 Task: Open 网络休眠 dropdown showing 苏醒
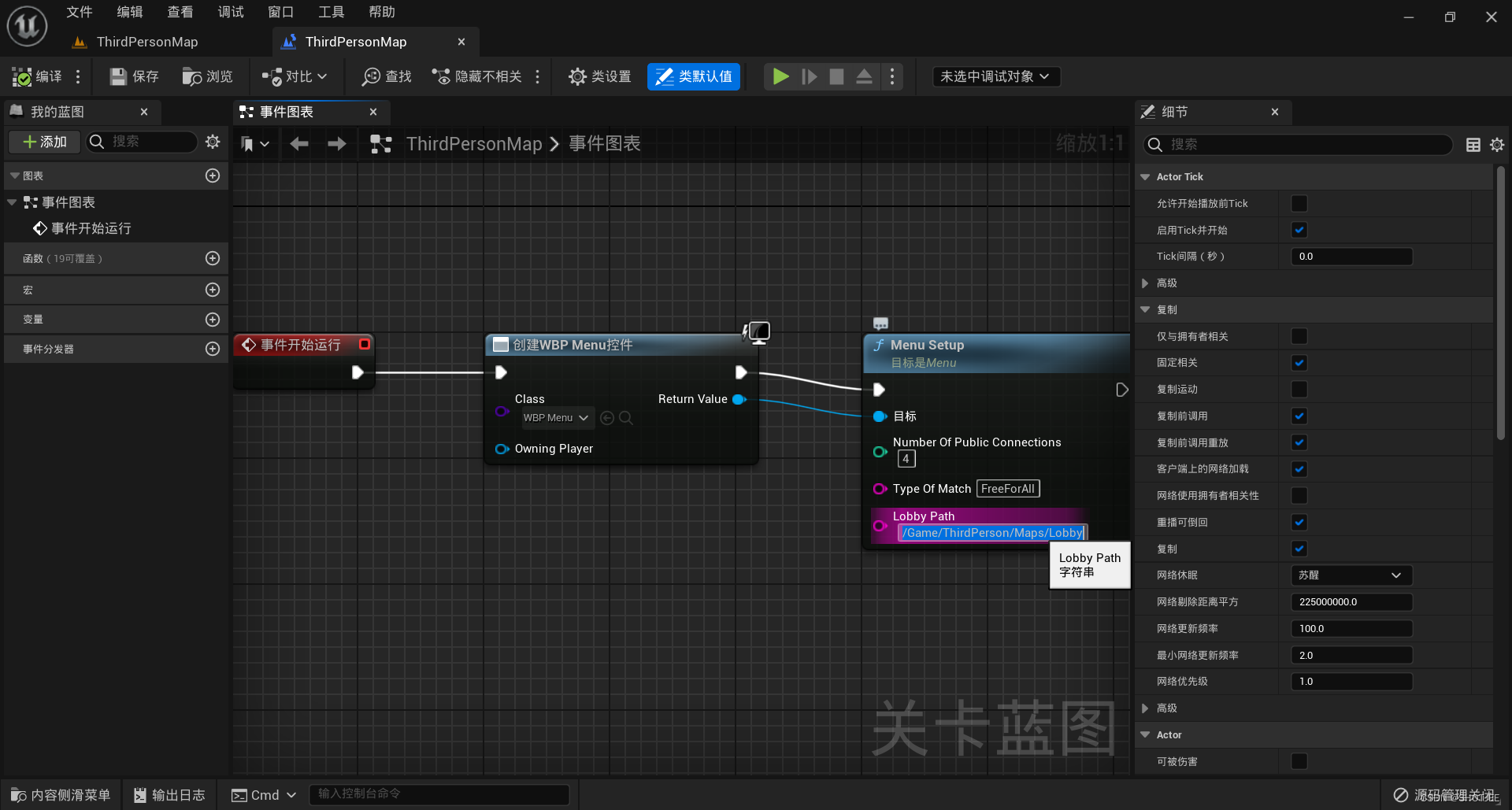point(1351,575)
